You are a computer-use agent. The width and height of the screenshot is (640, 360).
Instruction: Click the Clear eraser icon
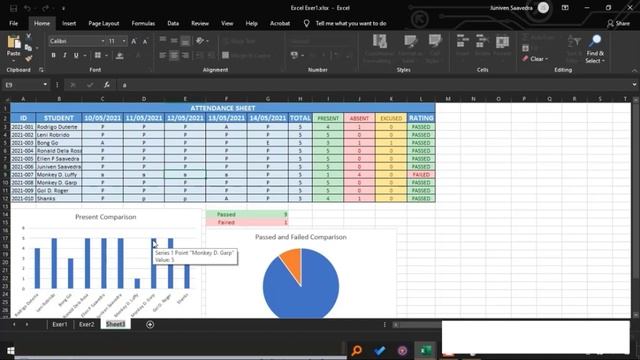click(x=525, y=59)
